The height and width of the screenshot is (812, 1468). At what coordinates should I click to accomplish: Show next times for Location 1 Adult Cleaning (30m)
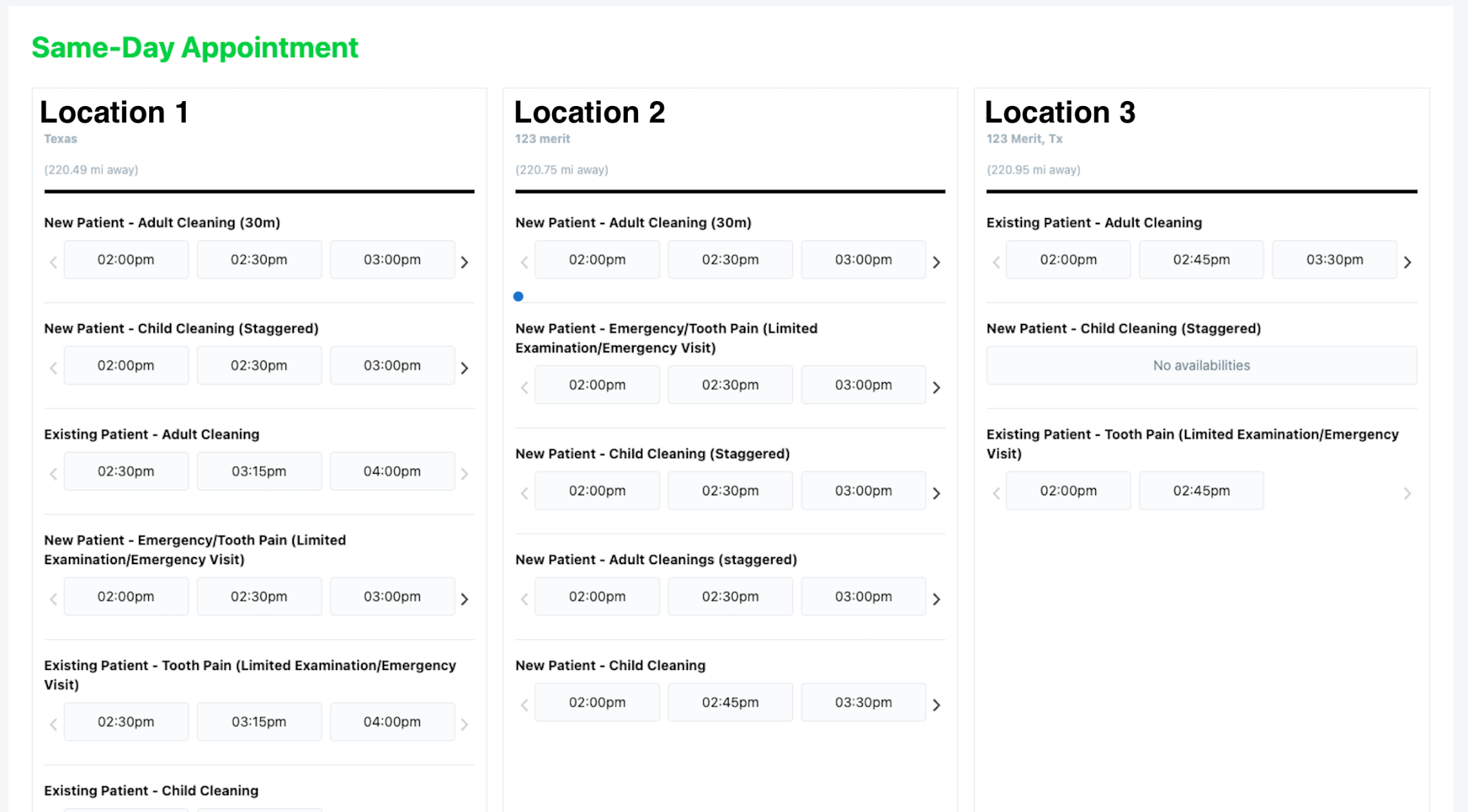coord(464,262)
